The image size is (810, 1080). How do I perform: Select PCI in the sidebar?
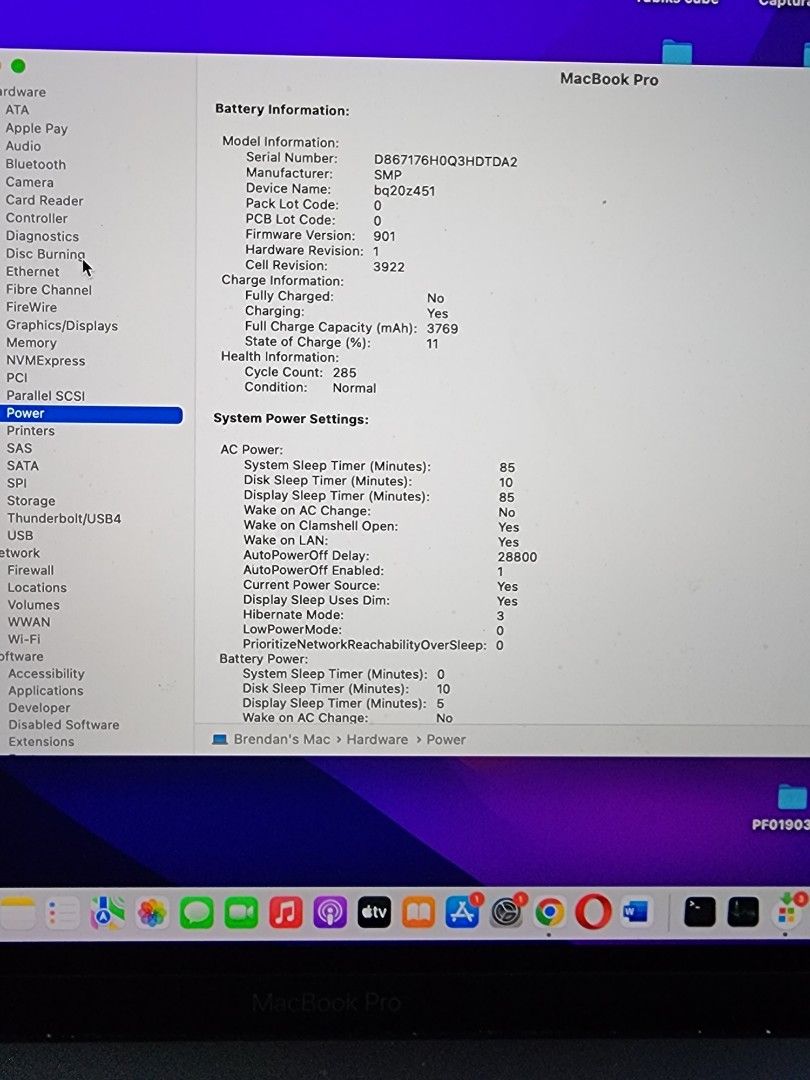(17, 377)
